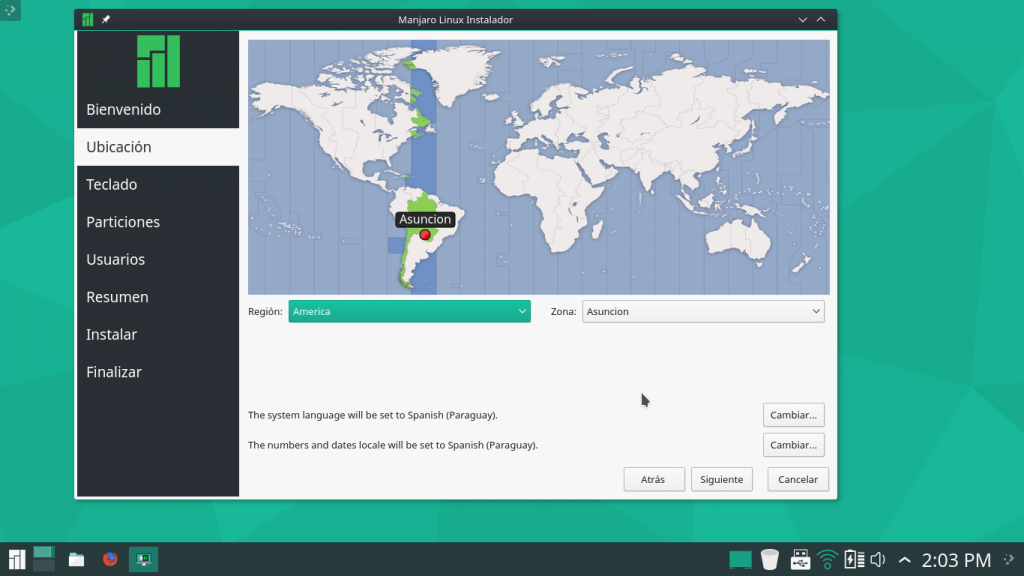Click the red Asuncion location marker on map
1024x576 pixels.
click(x=425, y=234)
